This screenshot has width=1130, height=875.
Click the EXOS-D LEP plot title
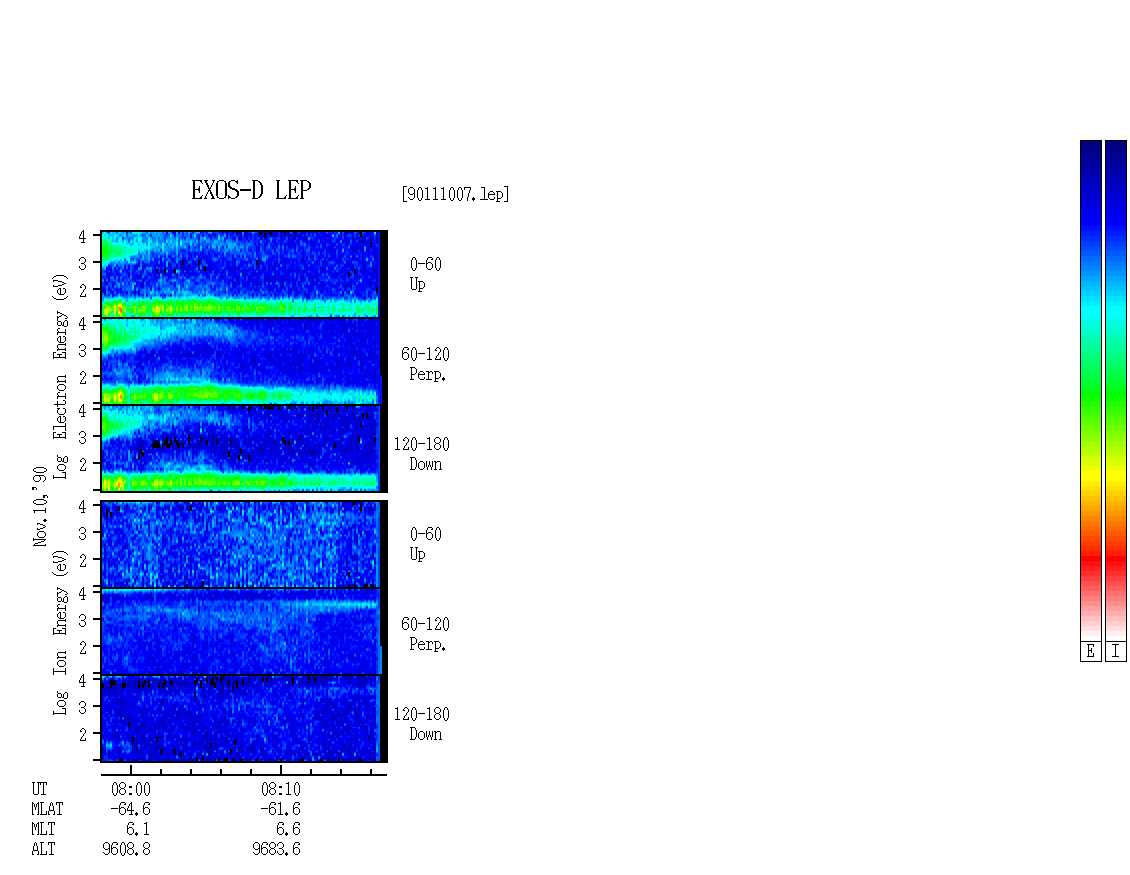point(251,190)
